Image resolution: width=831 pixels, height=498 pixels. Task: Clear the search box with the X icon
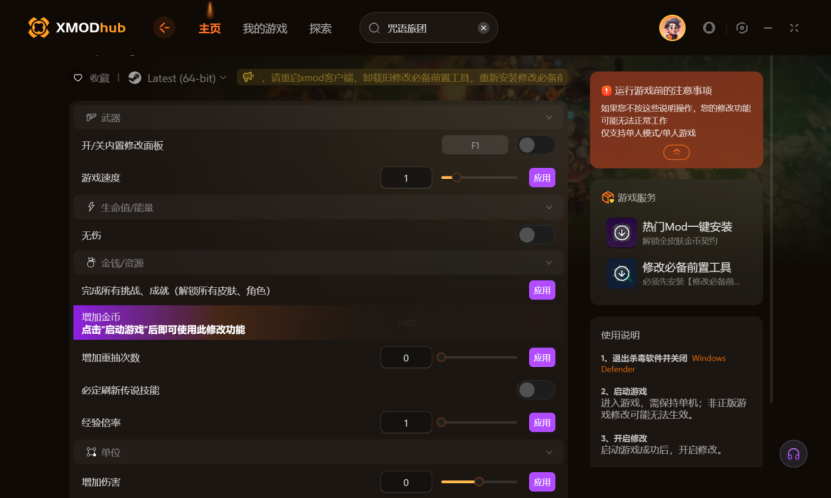pos(483,28)
